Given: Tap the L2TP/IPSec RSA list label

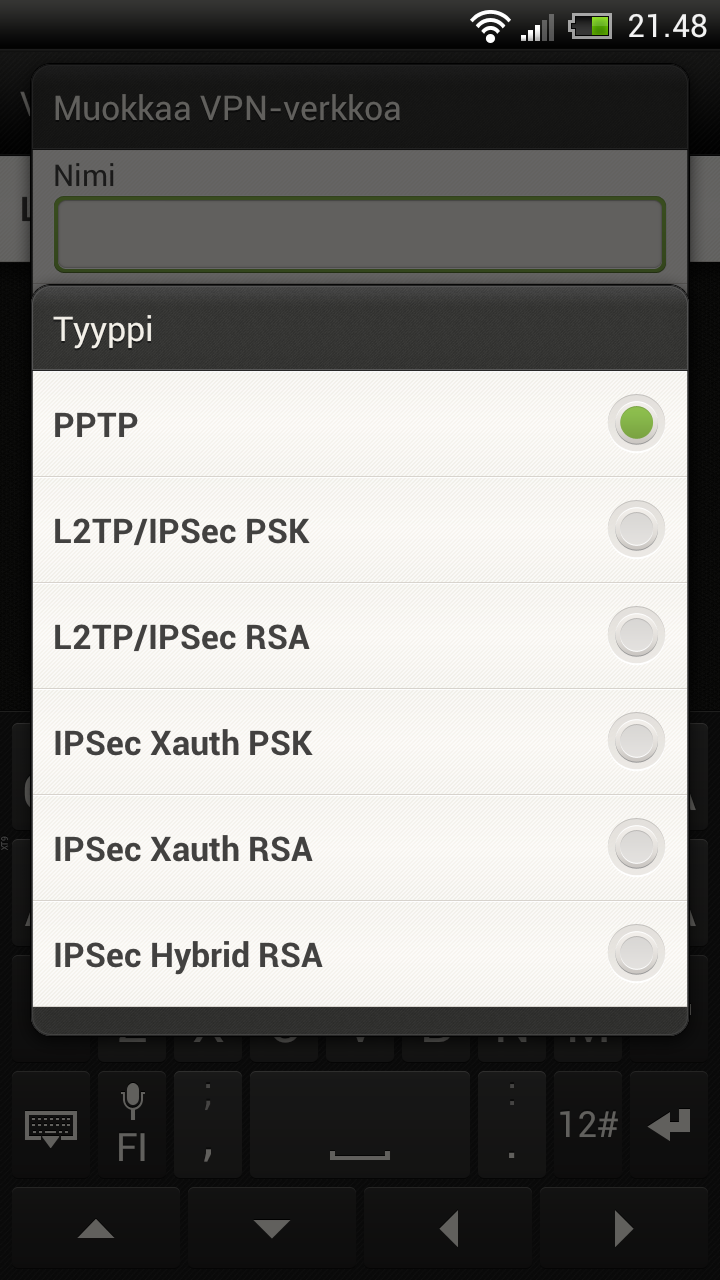Looking at the screenshot, I should pyautogui.click(x=181, y=637).
